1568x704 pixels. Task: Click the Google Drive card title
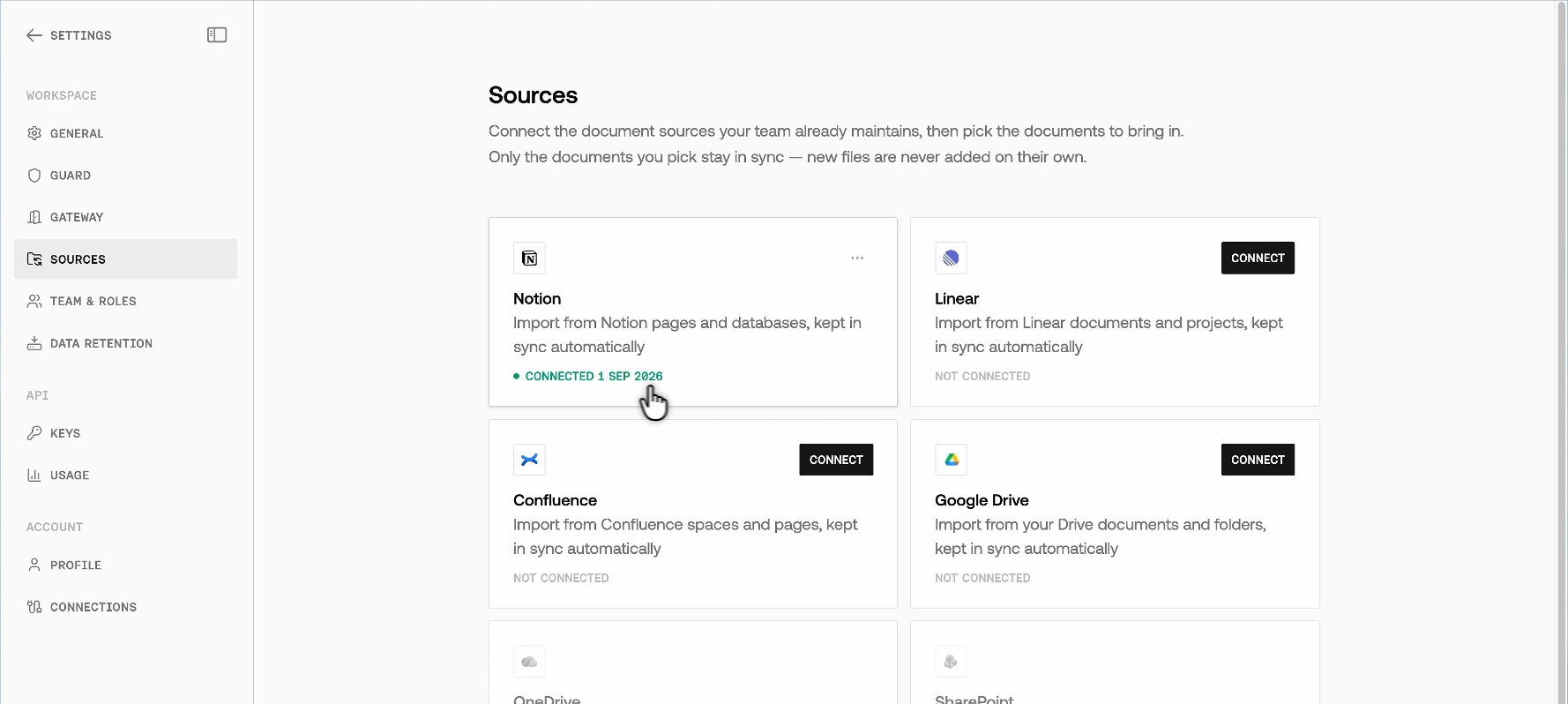[982, 500]
